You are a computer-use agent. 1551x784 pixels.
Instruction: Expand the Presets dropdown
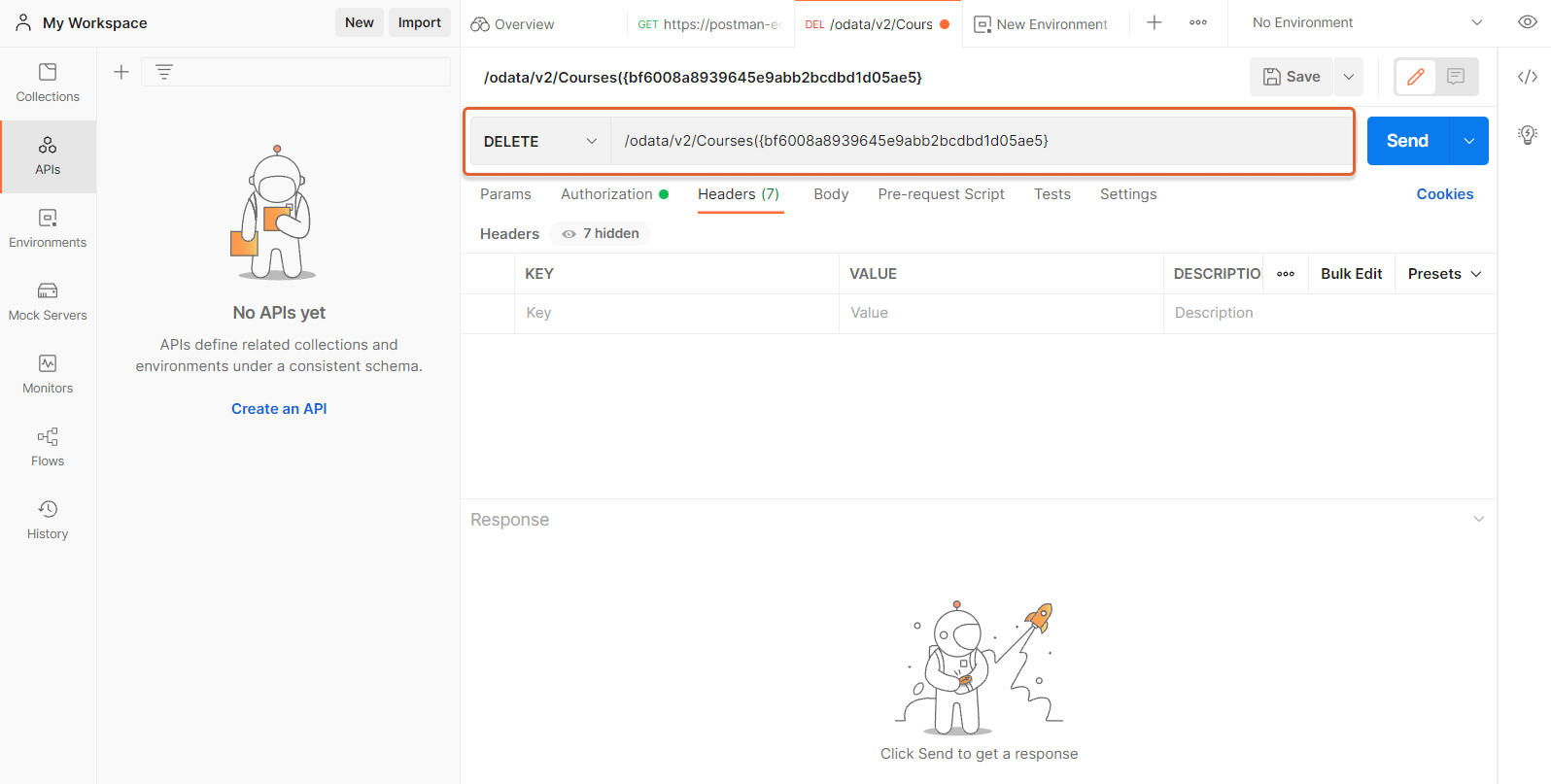(1444, 274)
